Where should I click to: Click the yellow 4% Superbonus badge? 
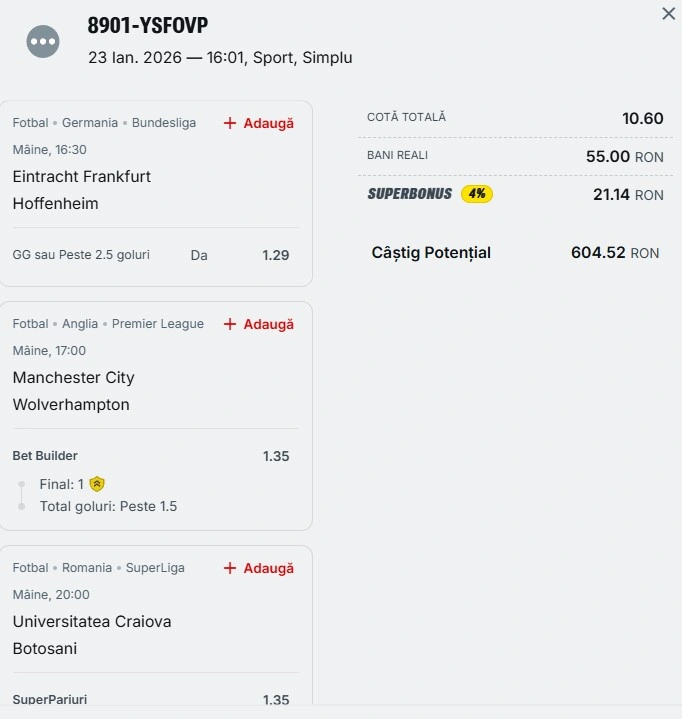(x=477, y=194)
